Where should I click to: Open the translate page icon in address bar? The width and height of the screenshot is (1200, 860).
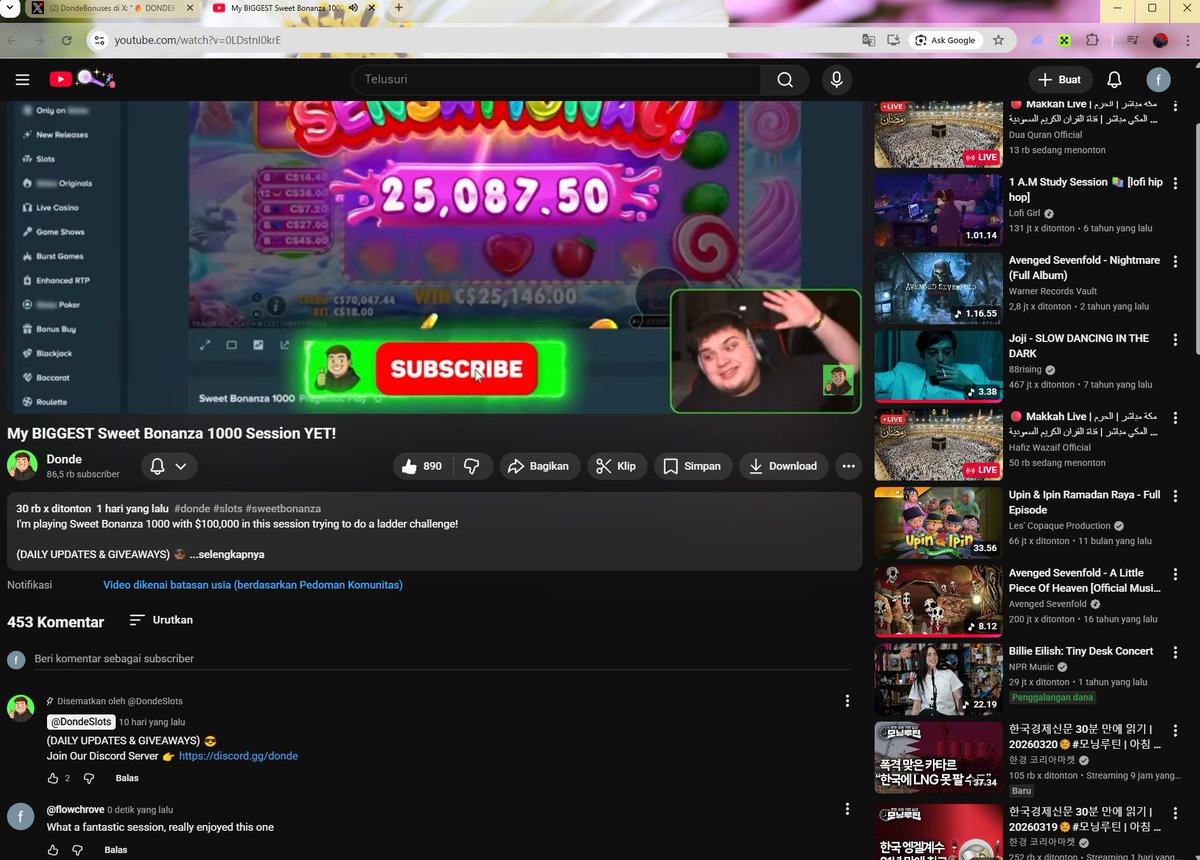868,40
